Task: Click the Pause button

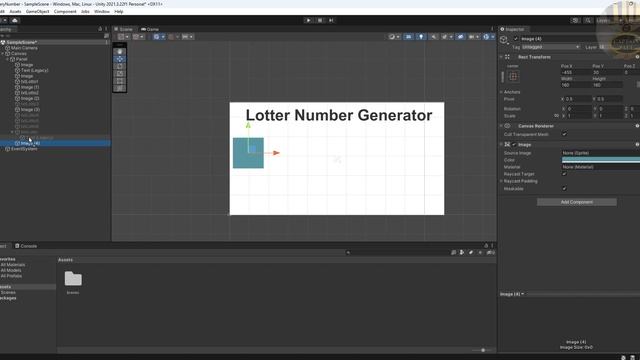Action: (x=320, y=20)
